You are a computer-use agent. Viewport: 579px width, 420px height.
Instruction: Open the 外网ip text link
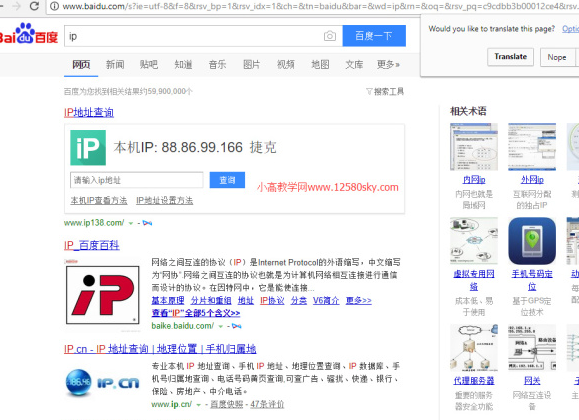pos(532,180)
